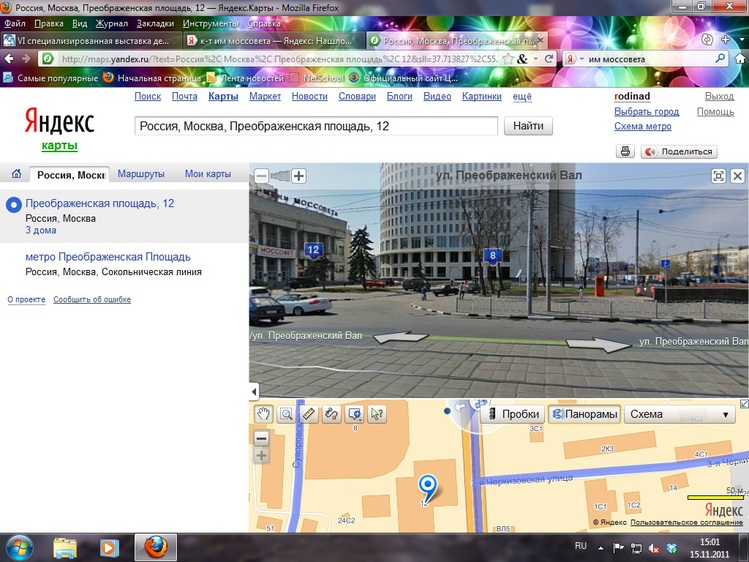This screenshot has width=749, height=562.
Task: Move panorama right along Преображенский Вал arrow
Action: coord(601,344)
